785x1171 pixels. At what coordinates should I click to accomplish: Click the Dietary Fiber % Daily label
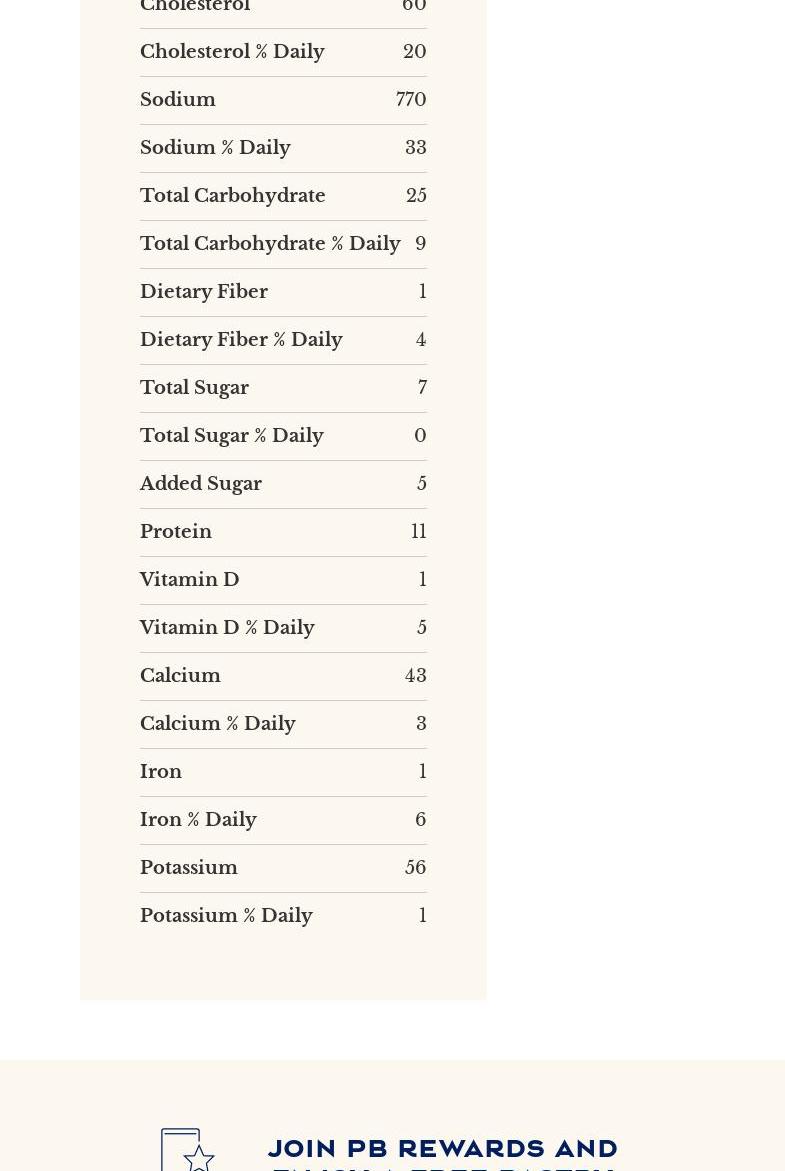pyautogui.click(x=241, y=340)
